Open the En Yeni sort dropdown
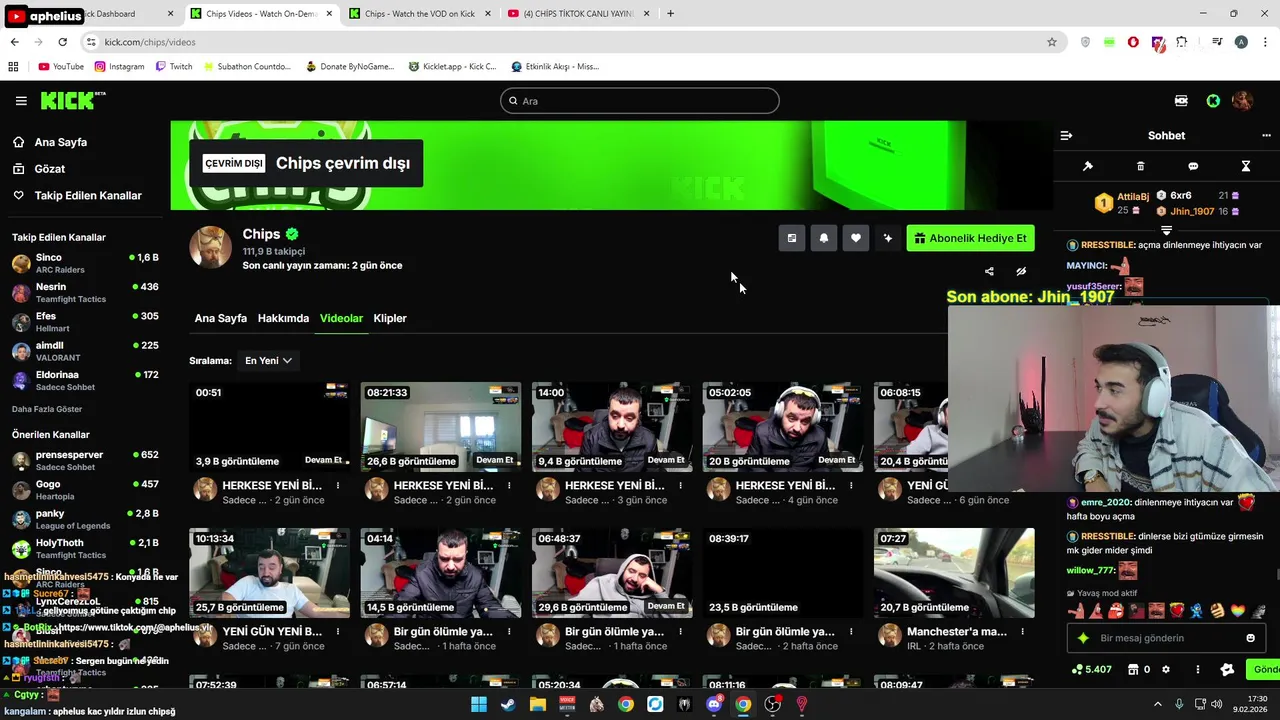 pos(268,360)
